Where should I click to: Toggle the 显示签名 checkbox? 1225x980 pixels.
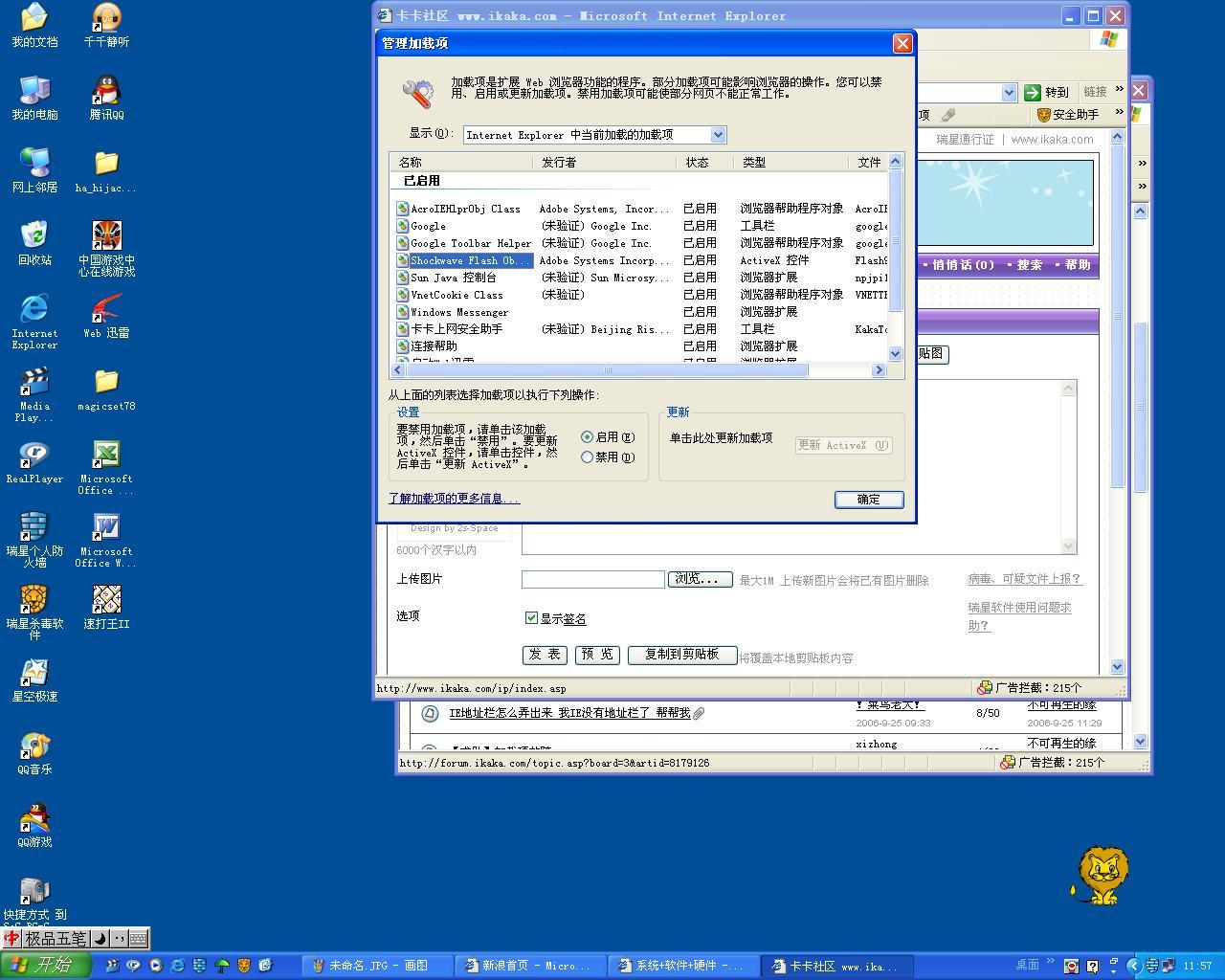[x=531, y=618]
